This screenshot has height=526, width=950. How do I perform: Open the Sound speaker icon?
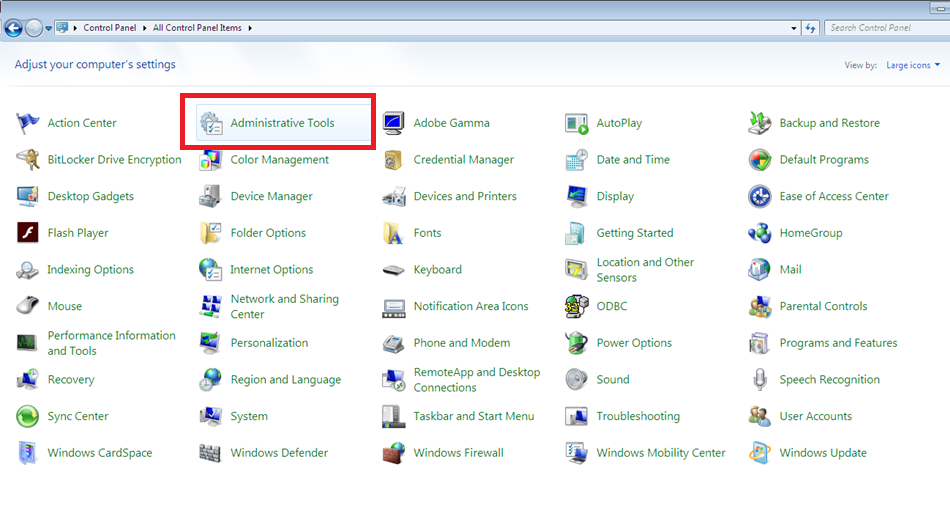(x=576, y=379)
